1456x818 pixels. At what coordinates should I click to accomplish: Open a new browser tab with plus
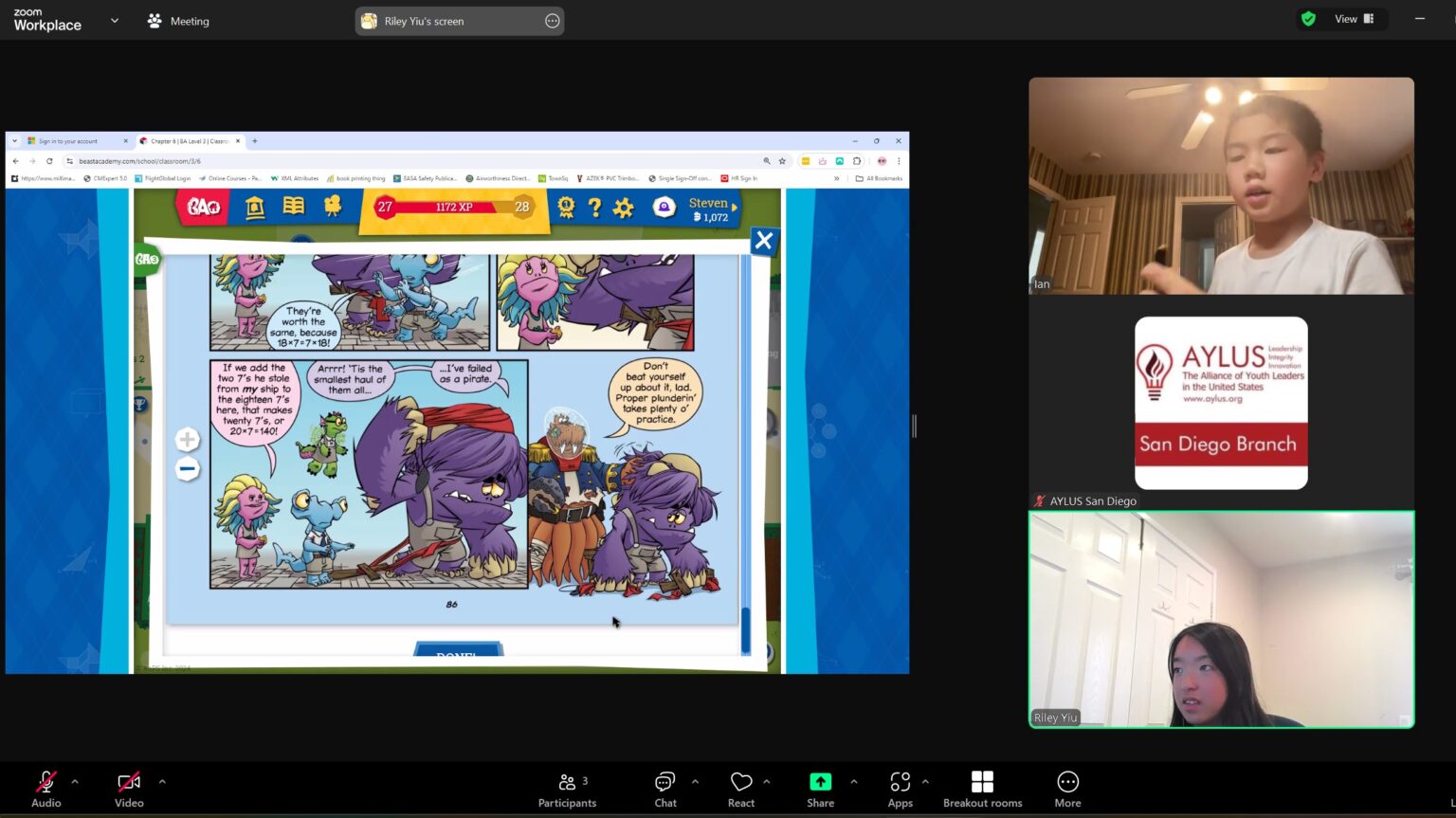click(254, 141)
